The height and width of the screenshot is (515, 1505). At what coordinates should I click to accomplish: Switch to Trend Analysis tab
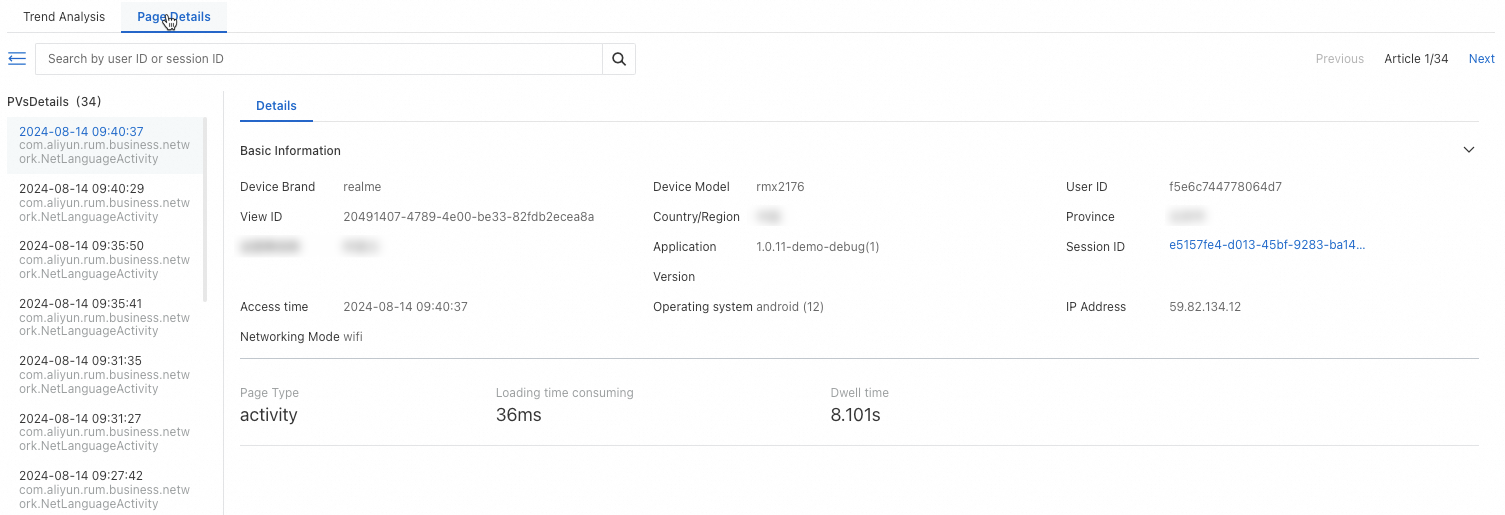64,17
